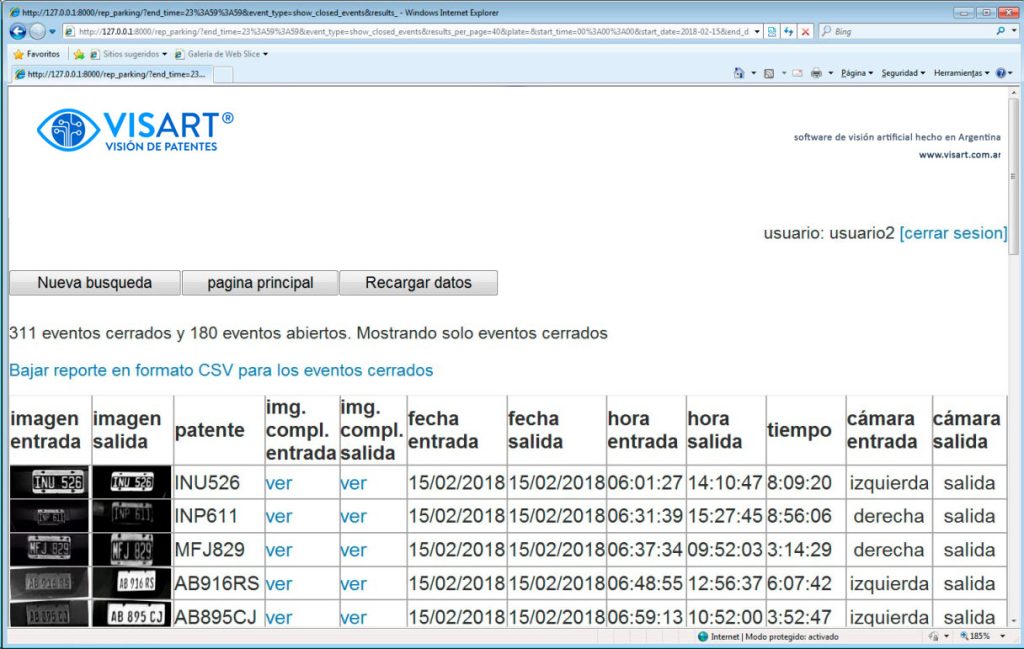Refresh the page with the Refresh icon
Image resolution: width=1024 pixels, height=649 pixels.
tap(789, 31)
